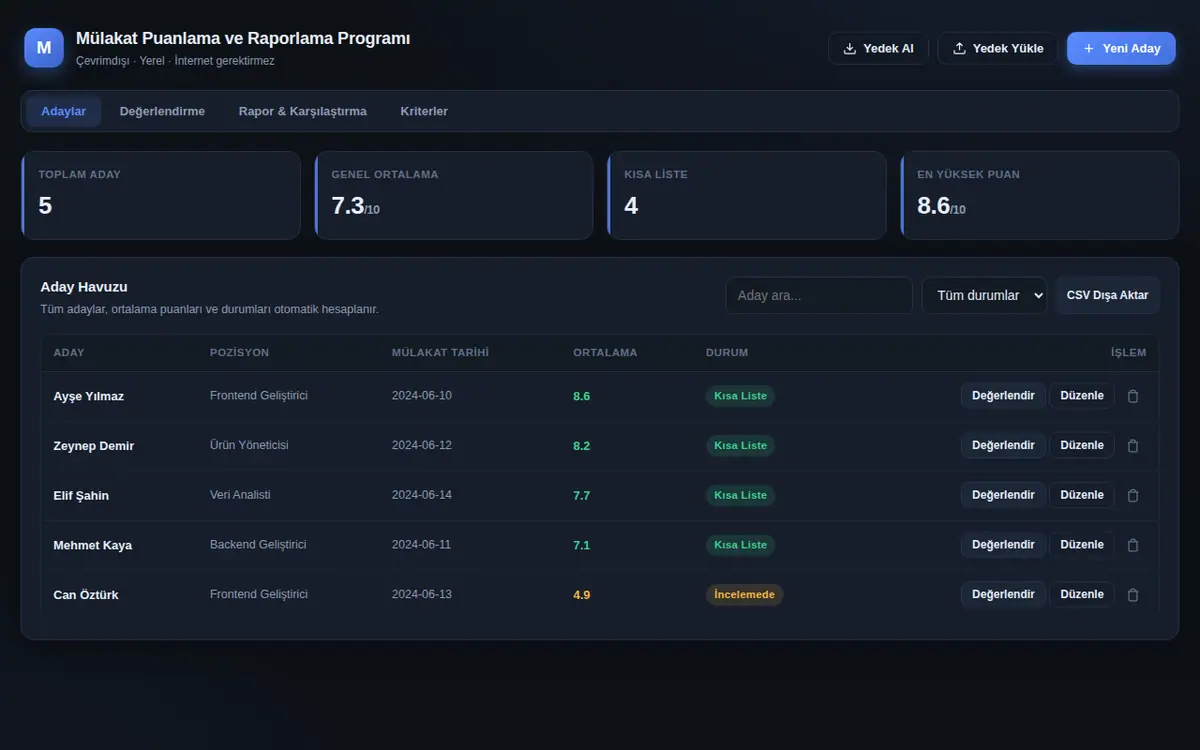Click the Genel Ortalama summary card
Screen dimensions: 1200x750
pos(454,195)
